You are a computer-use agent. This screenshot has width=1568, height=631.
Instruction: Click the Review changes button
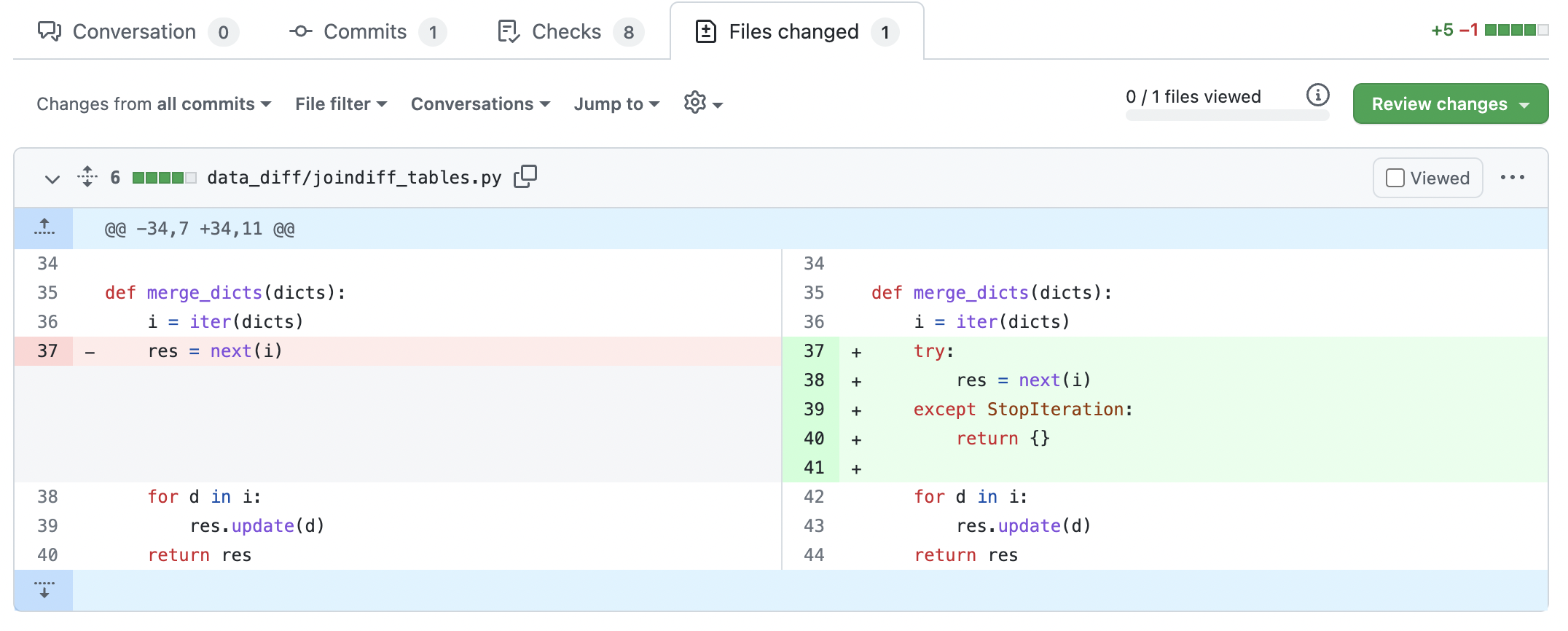point(1450,103)
